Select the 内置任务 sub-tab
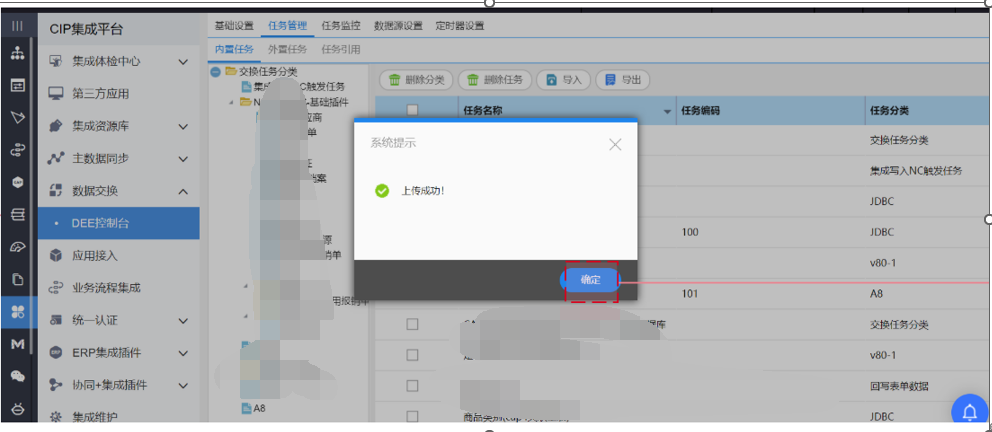This screenshot has width=992, height=432. (233, 49)
